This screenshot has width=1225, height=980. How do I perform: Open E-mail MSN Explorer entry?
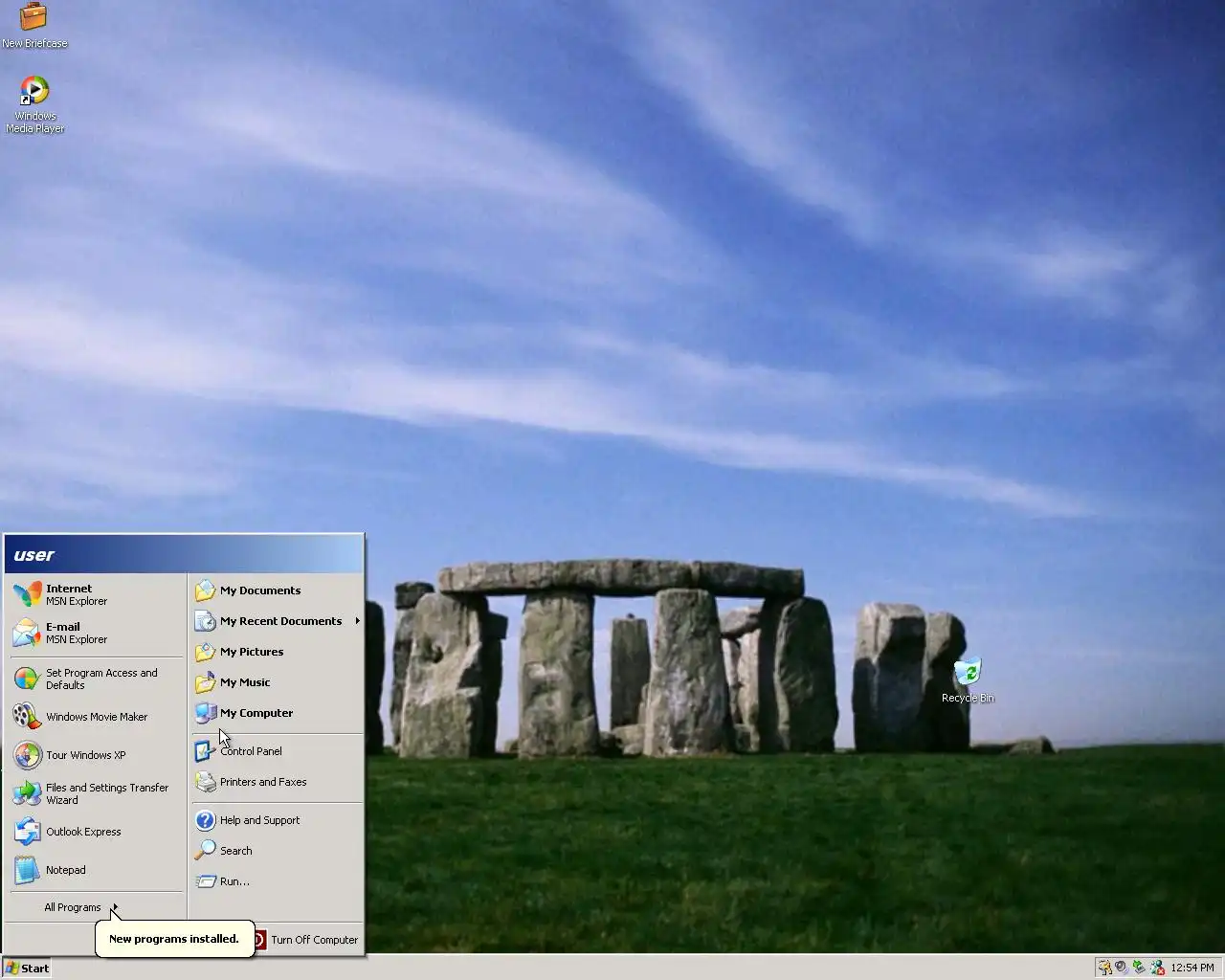click(x=96, y=633)
